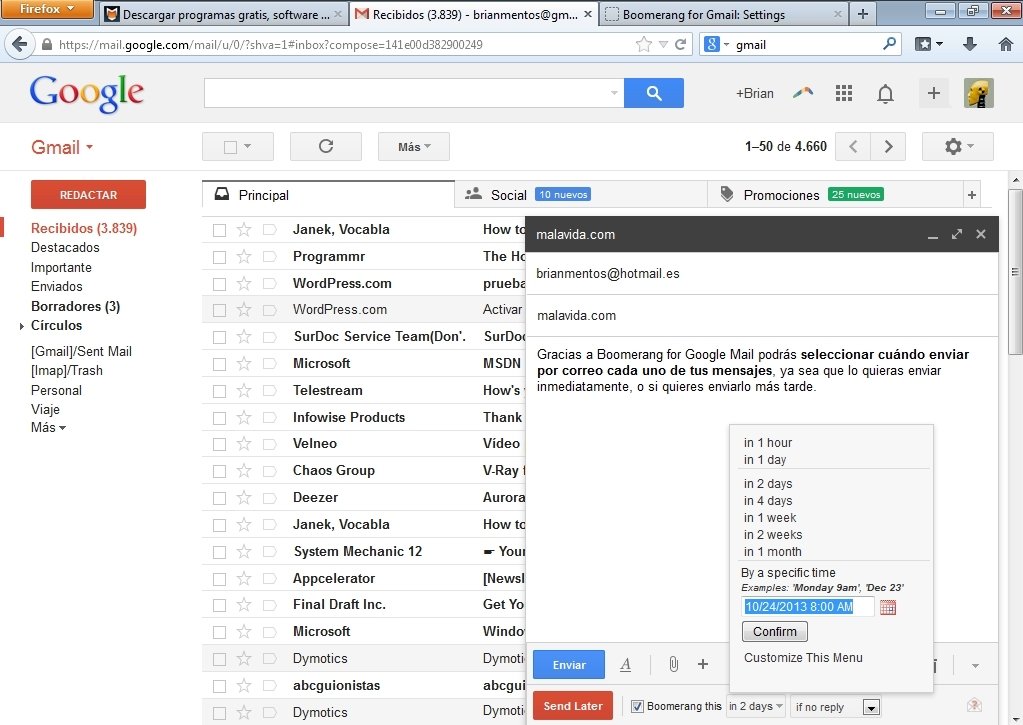Open the calendar picker next to date field

tap(887, 608)
